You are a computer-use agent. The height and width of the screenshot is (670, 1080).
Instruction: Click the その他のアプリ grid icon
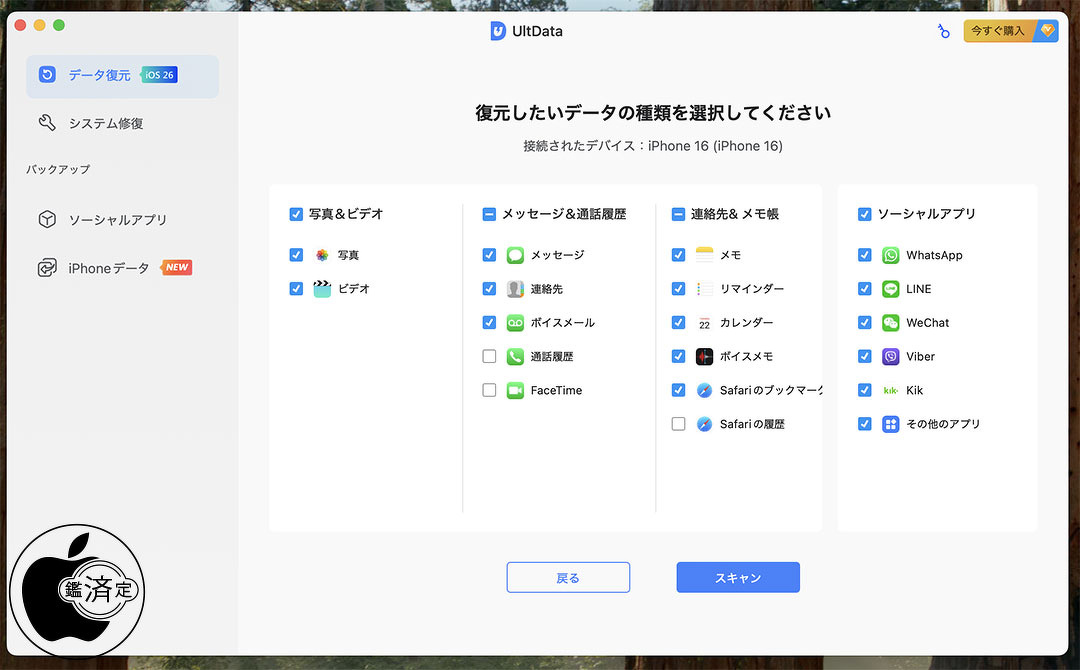[x=891, y=424]
